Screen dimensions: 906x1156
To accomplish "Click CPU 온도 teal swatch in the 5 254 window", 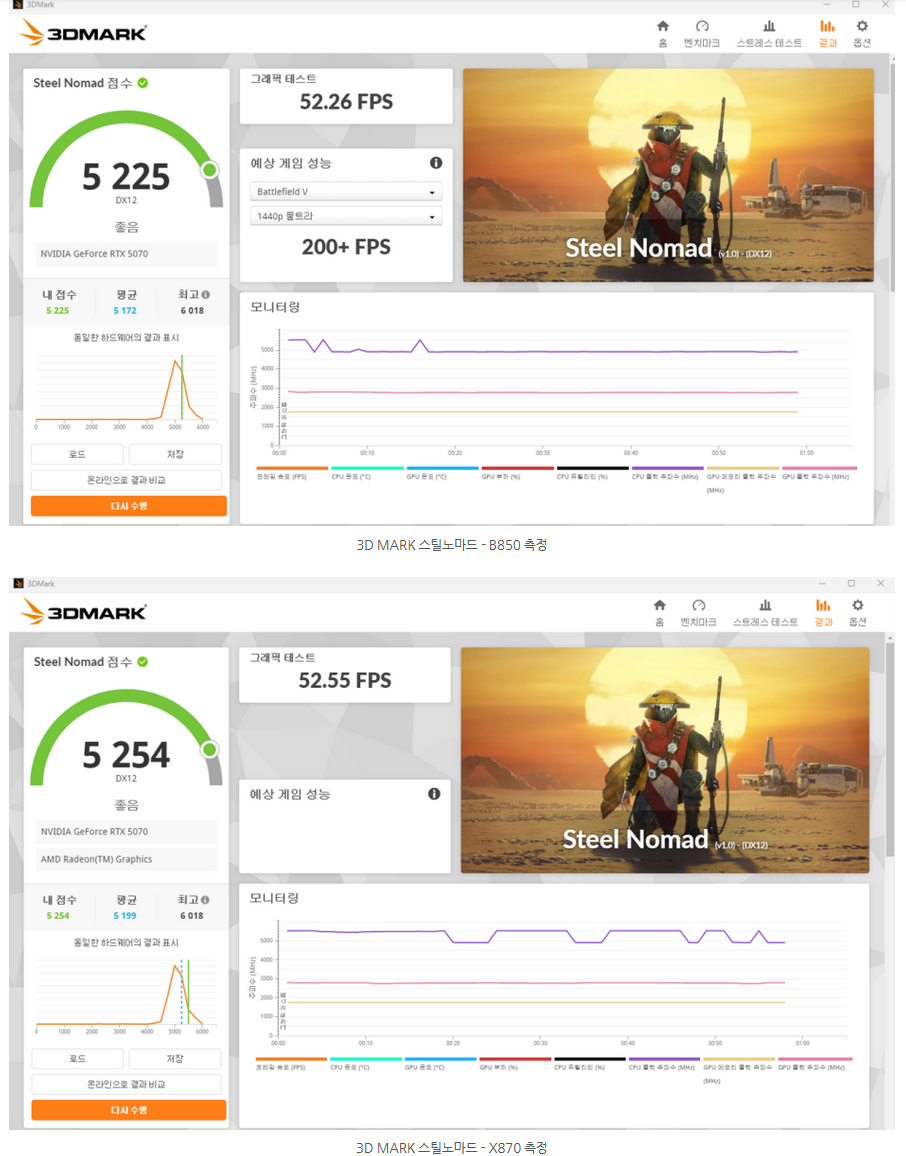I will coord(366,1059).
